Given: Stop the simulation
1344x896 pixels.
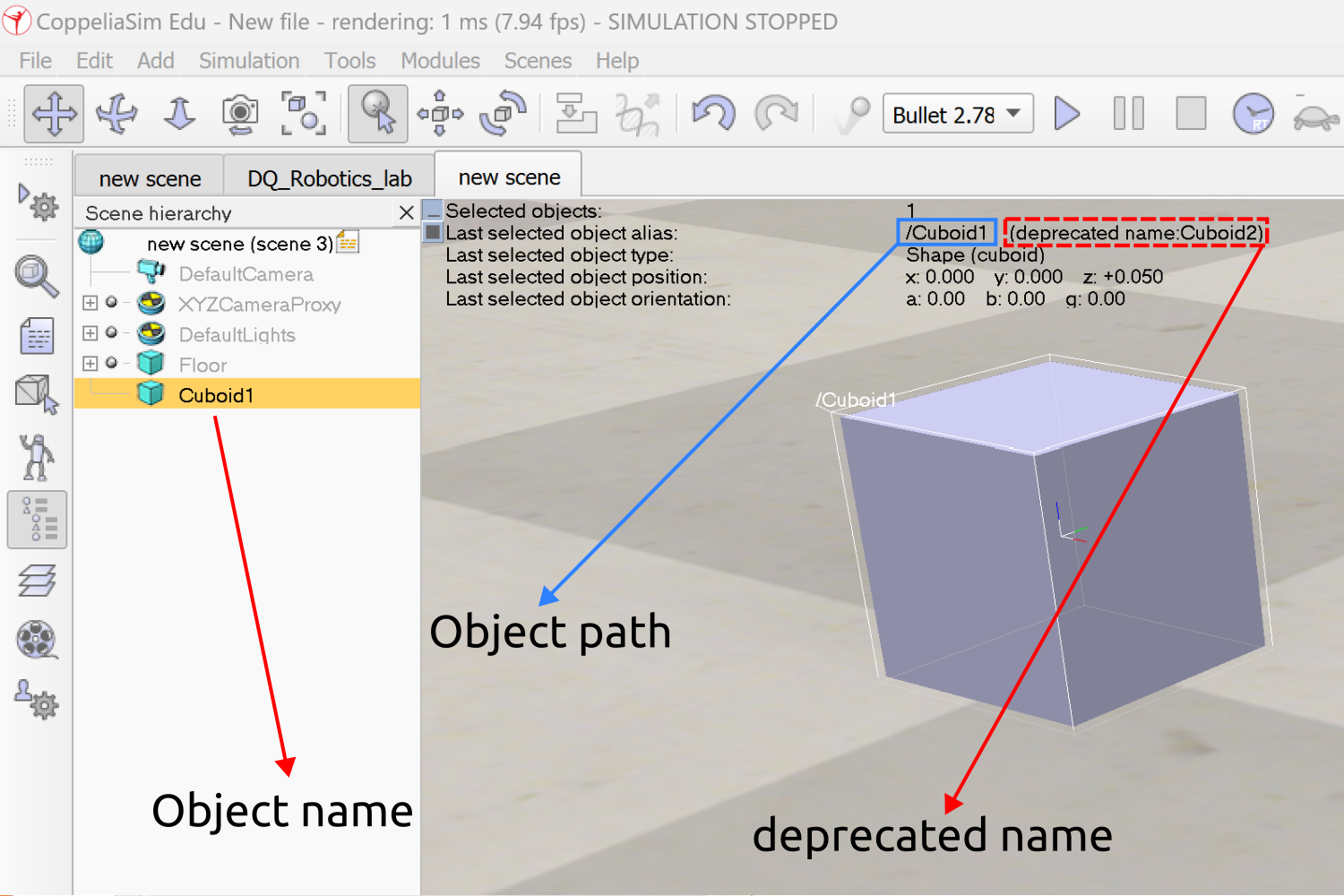Looking at the screenshot, I should coord(1191,114).
